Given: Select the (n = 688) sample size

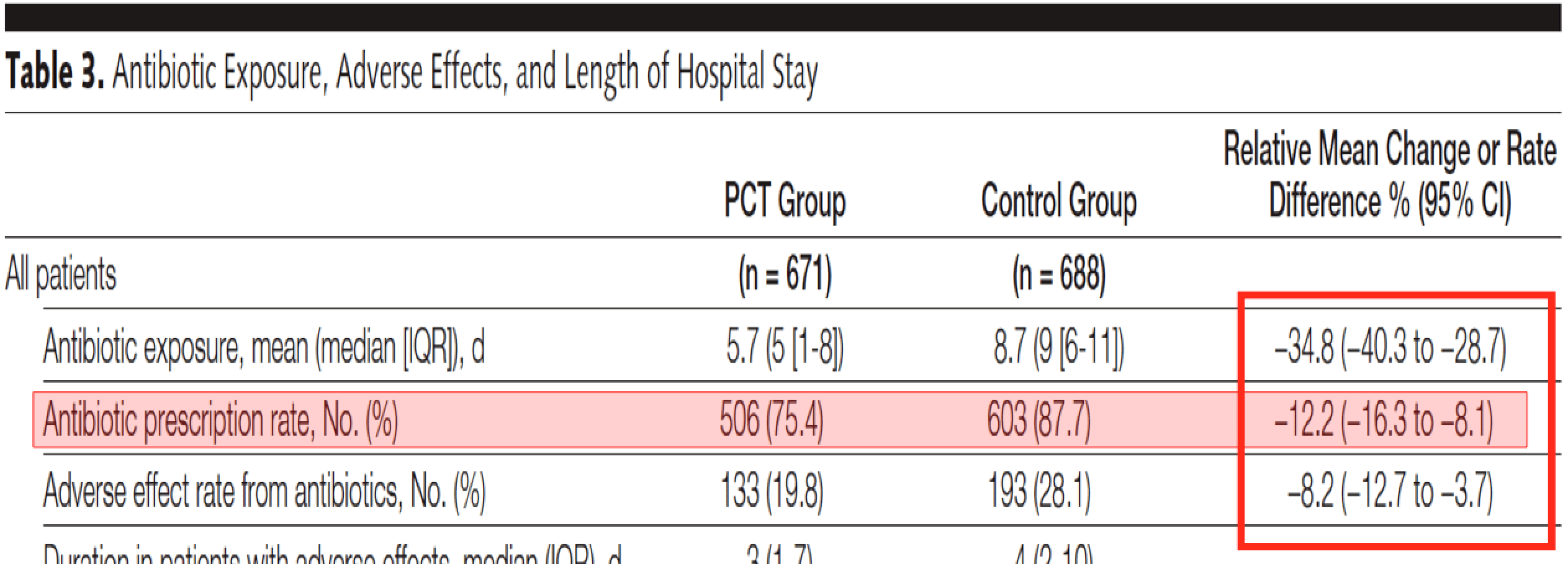Looking at the screenshot, I should pos(1058,274).
